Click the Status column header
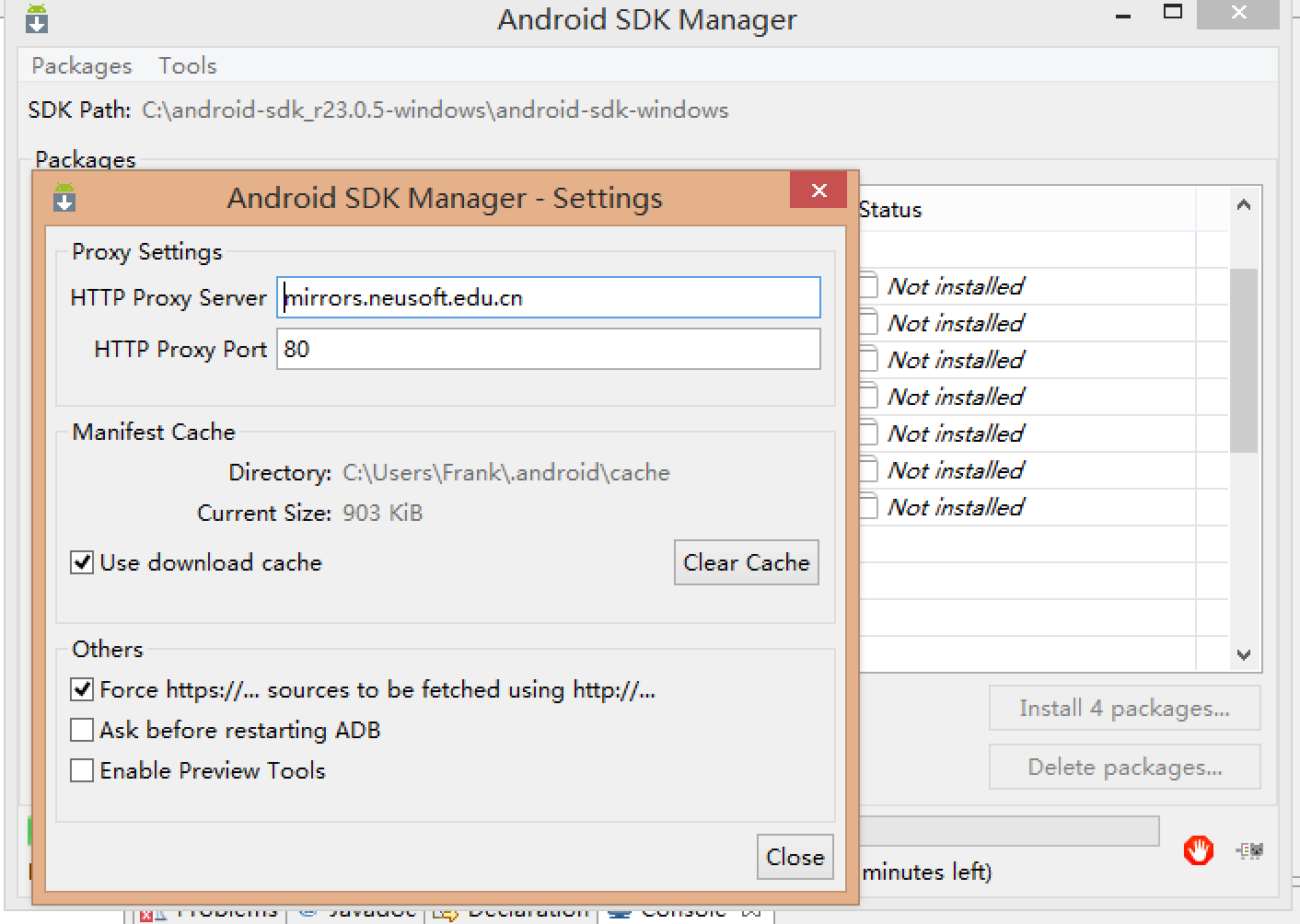This screenshot has height=924, width=1300. pos(1027,210)
